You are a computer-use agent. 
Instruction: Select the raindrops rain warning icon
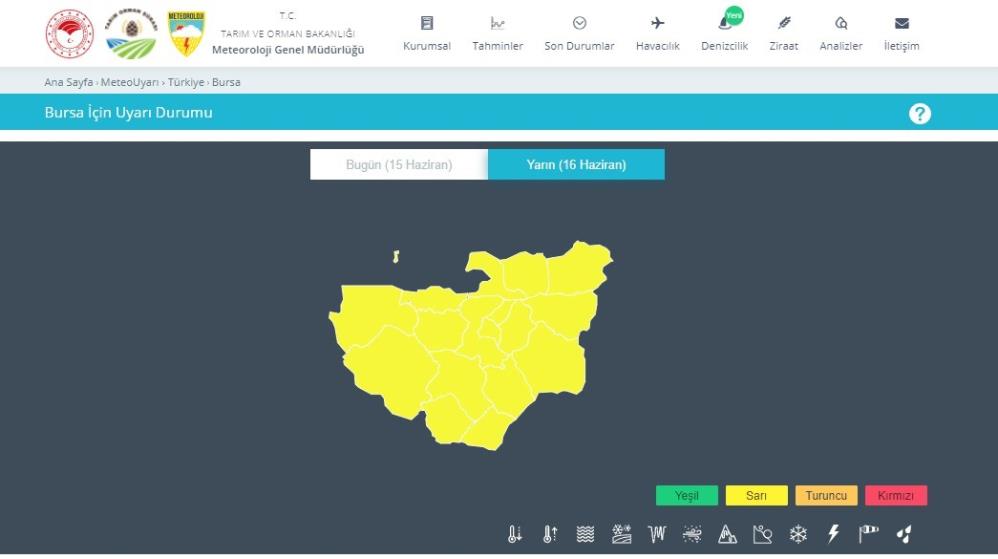tap(904, 535)
